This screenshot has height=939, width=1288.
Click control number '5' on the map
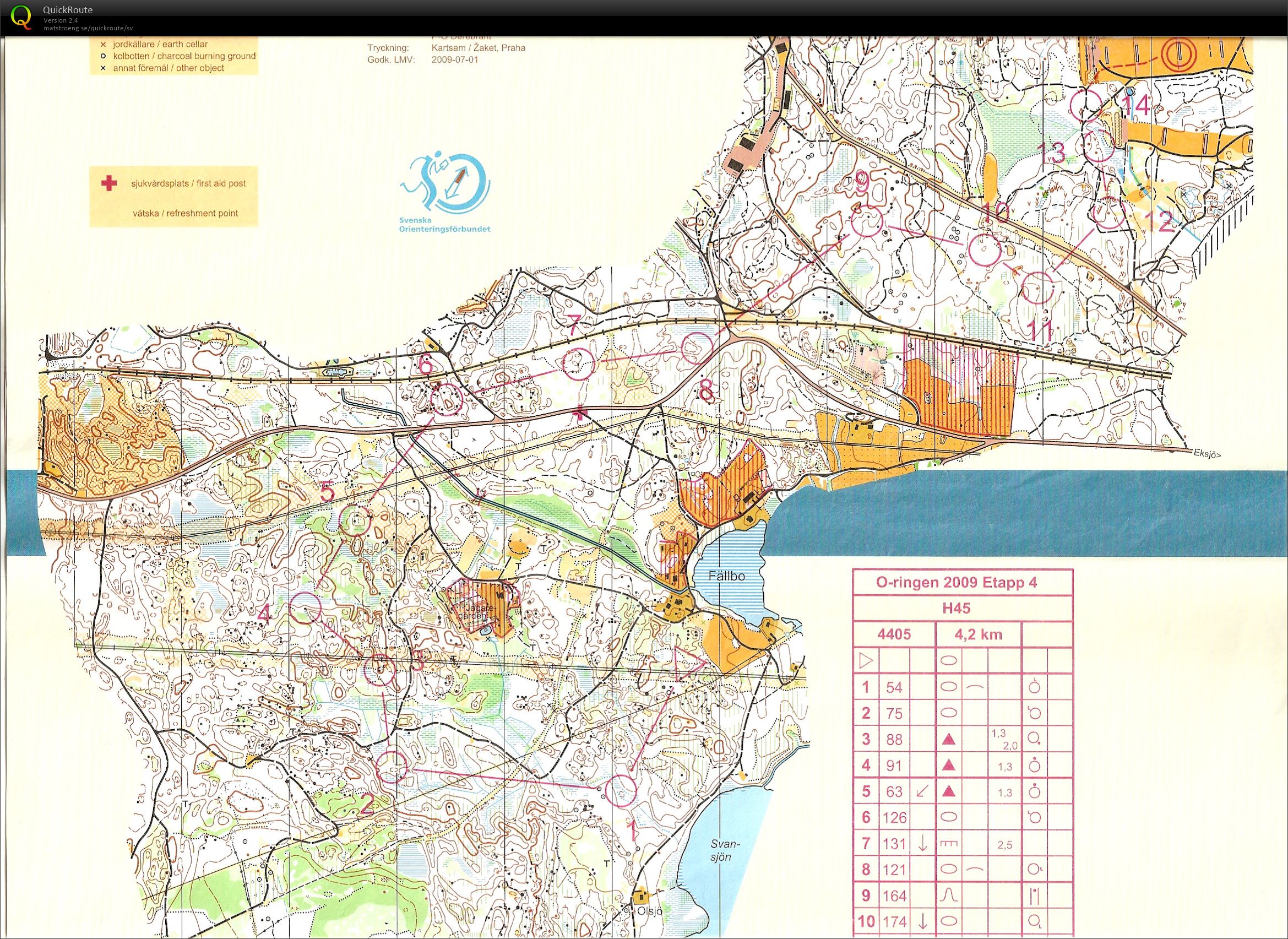(327, 492)
